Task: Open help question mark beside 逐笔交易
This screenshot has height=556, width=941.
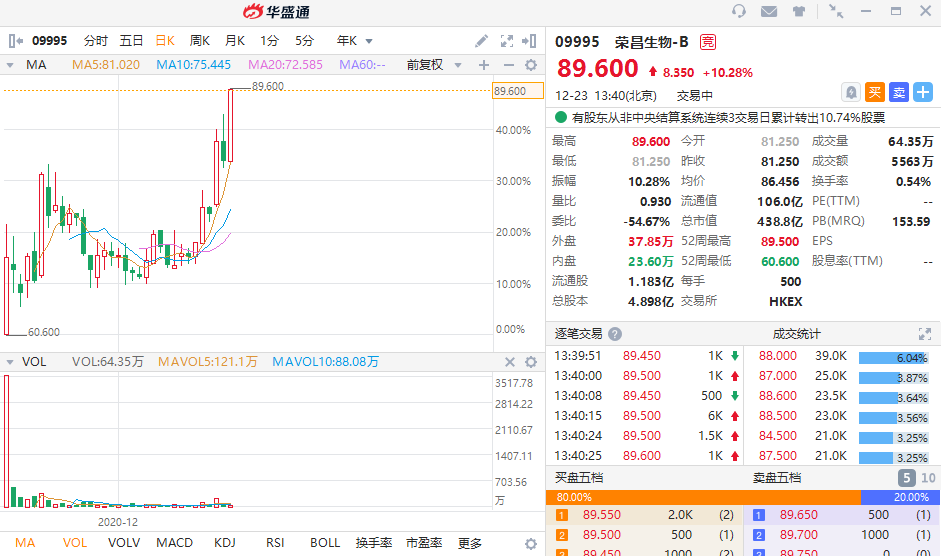Action: coord(615,334)
